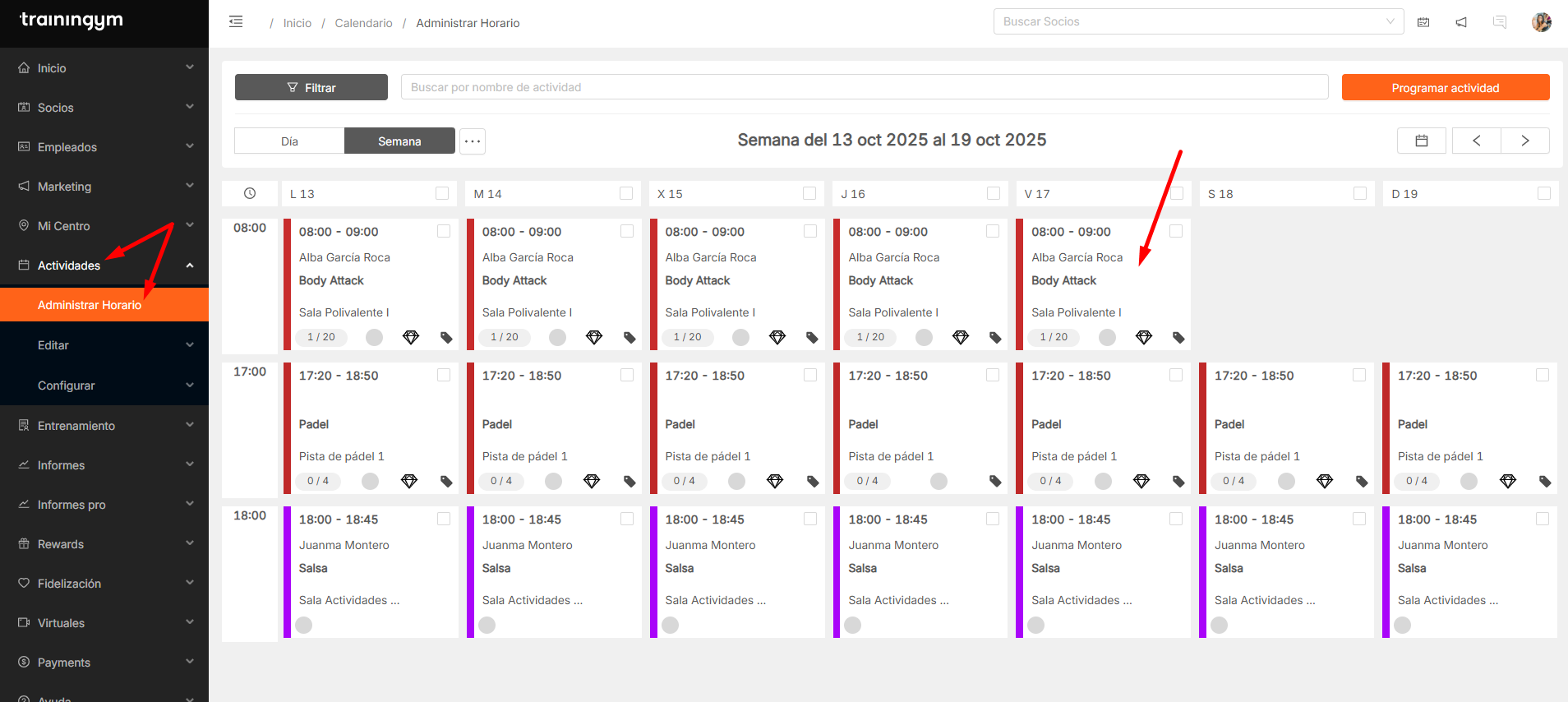Screen dimensions: 1568x702
Task: Go to next week with right arrow
Action: click(x=1524, y=141)
